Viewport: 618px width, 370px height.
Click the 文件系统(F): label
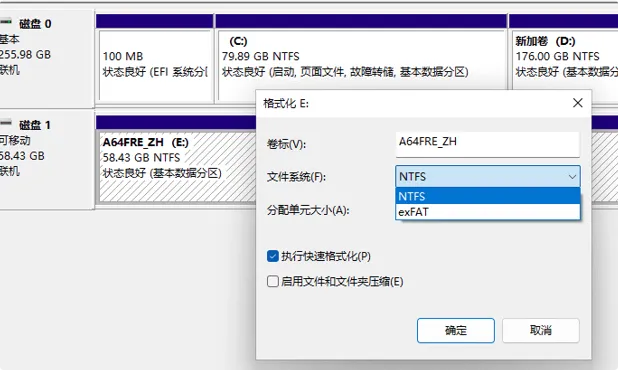(296, 177)
